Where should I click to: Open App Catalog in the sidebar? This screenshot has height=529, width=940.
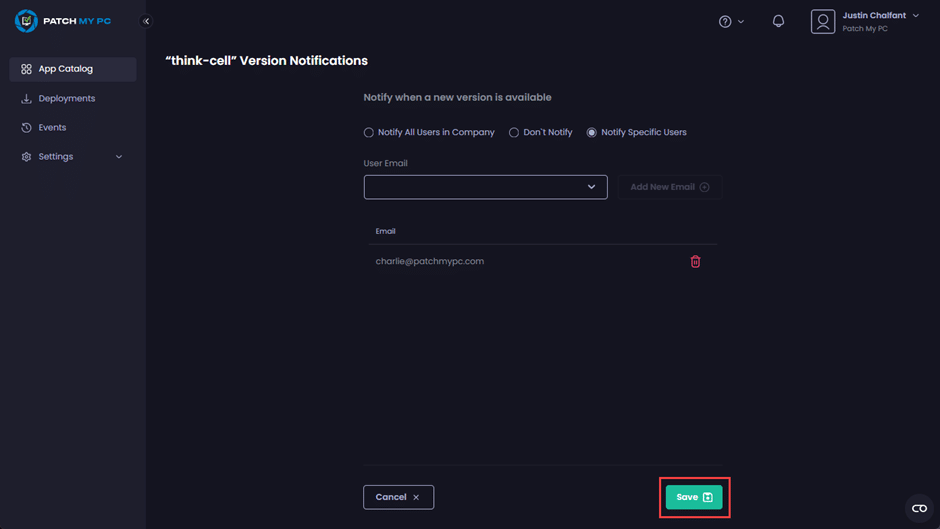pos(66,69)
